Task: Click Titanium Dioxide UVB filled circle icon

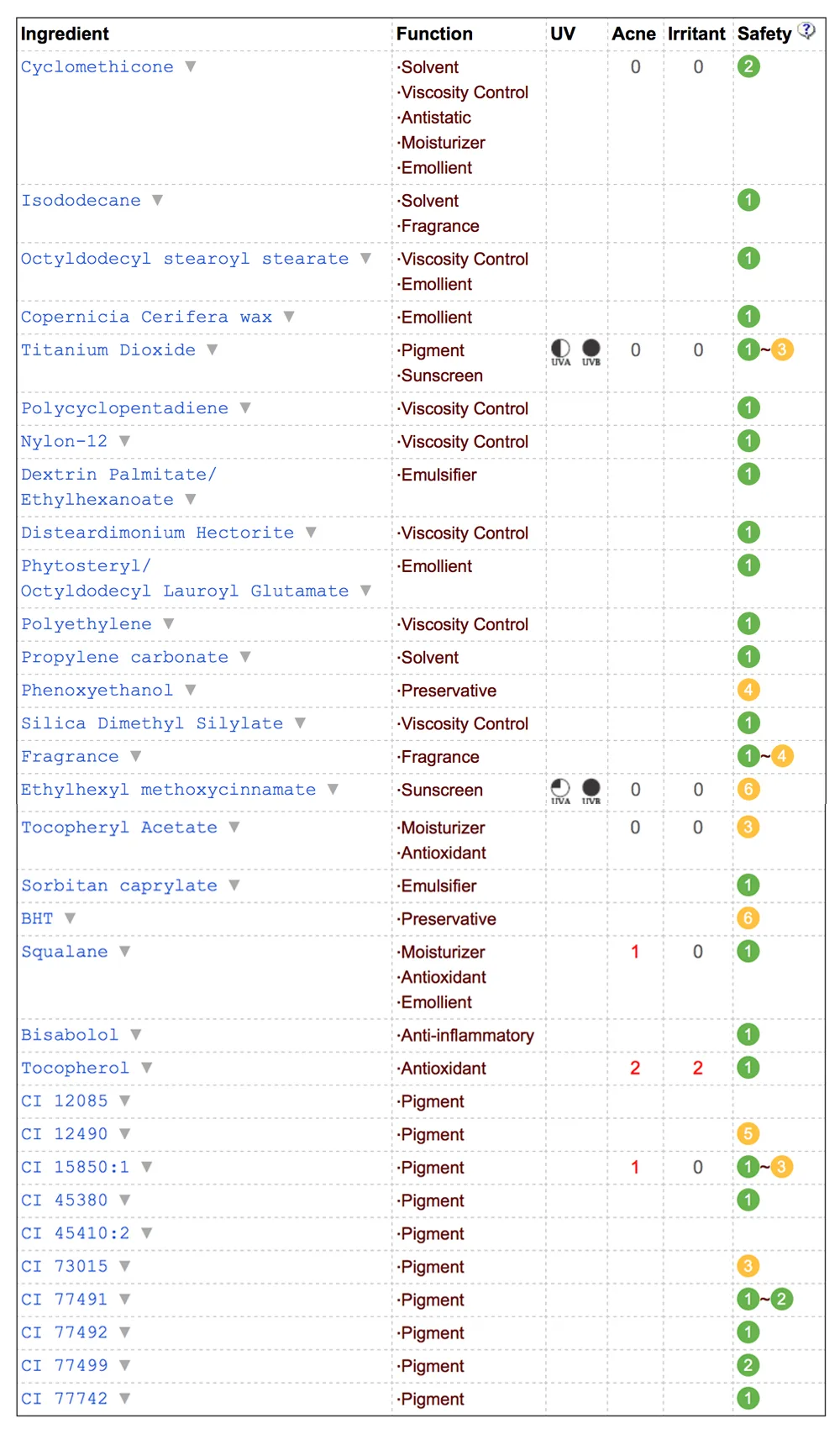Action: (x=591, y=348)
